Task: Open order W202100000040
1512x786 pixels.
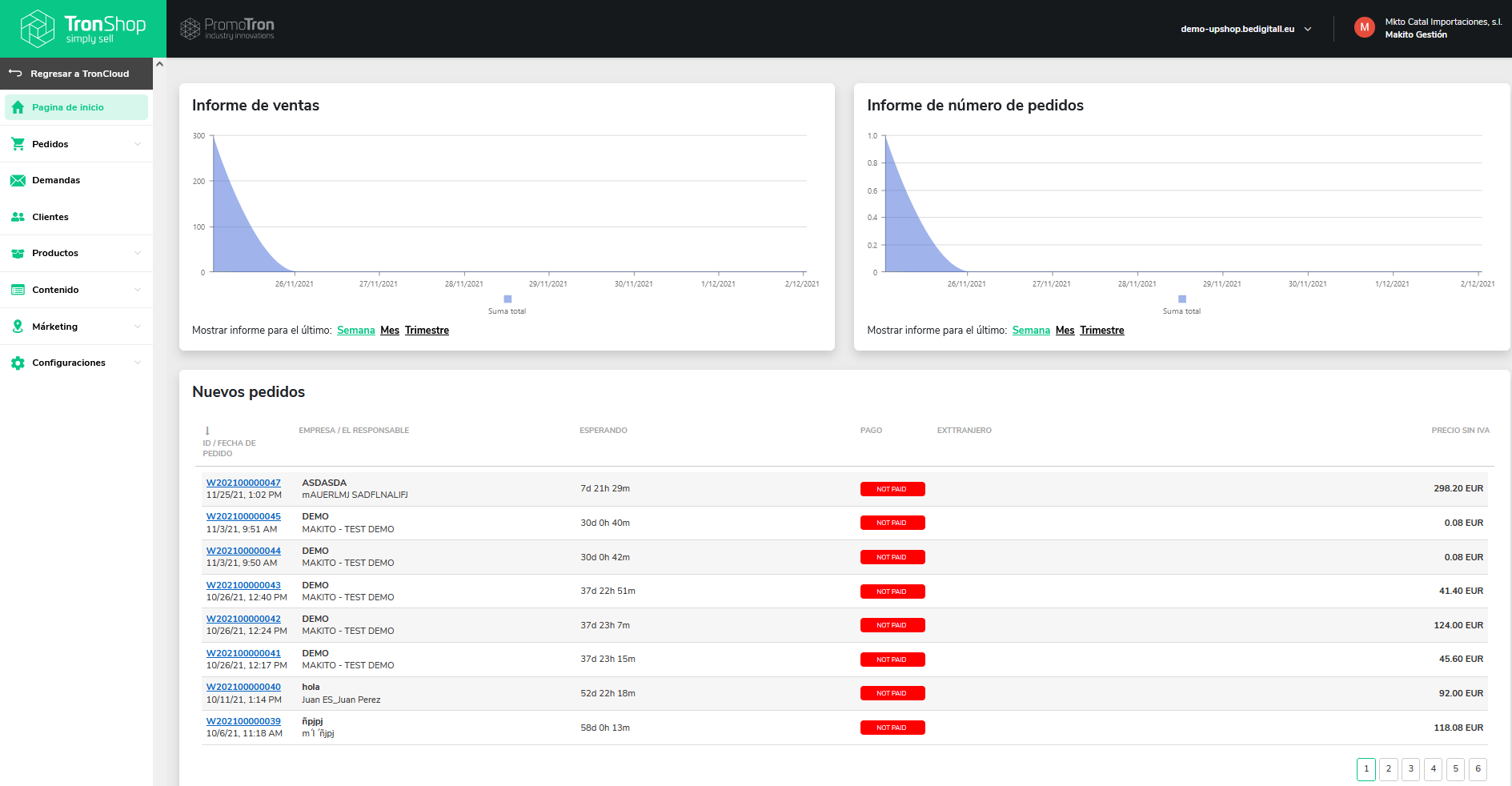Action: pyautogui.click(x=243, y=687)
